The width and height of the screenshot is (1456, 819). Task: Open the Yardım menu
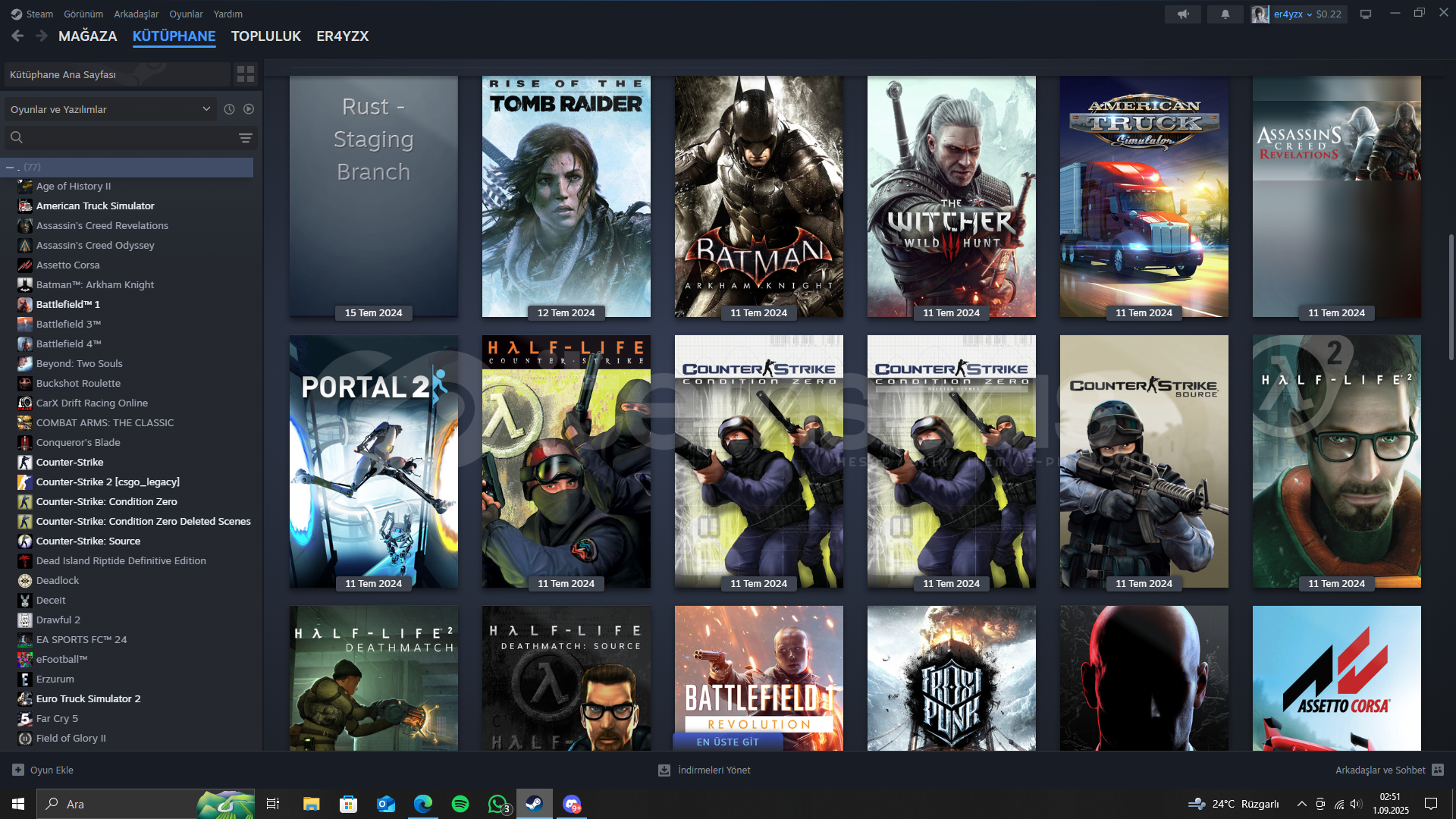pyautogui.click(x=228, y=14)
